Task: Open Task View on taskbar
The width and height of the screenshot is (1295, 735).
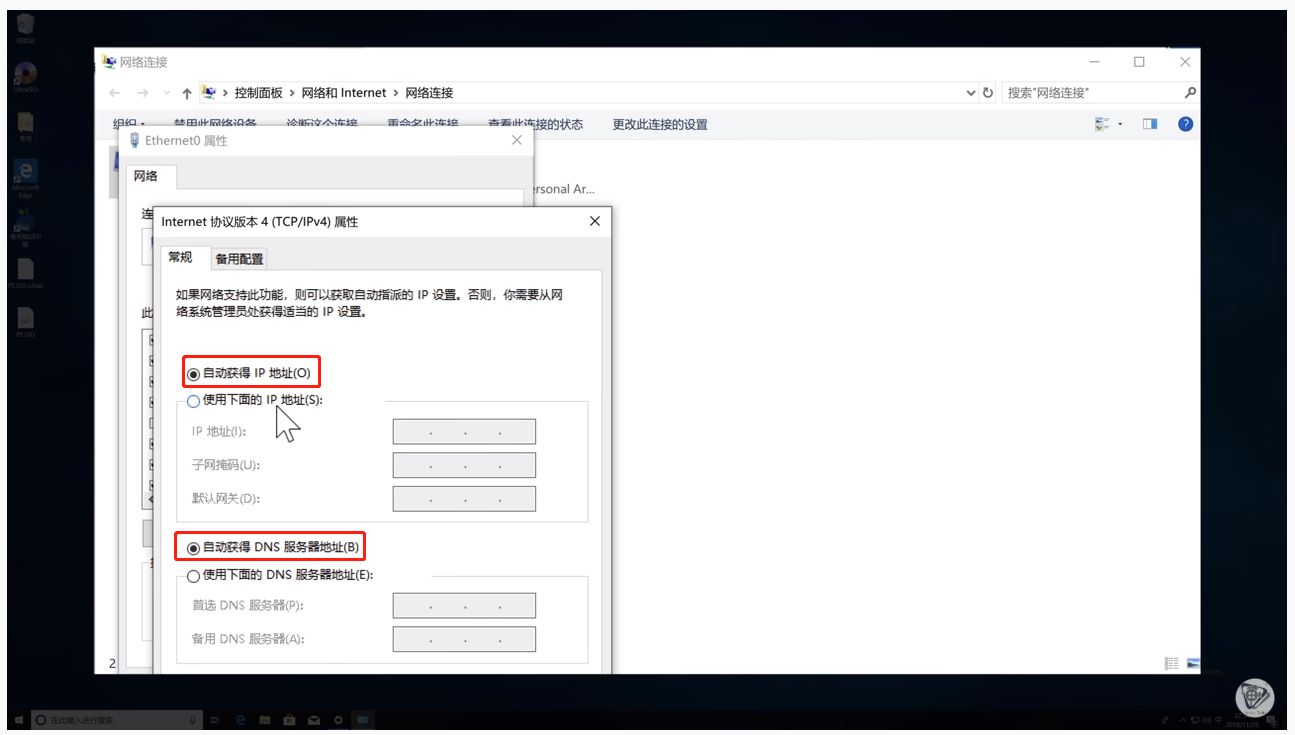Action: 215,719
